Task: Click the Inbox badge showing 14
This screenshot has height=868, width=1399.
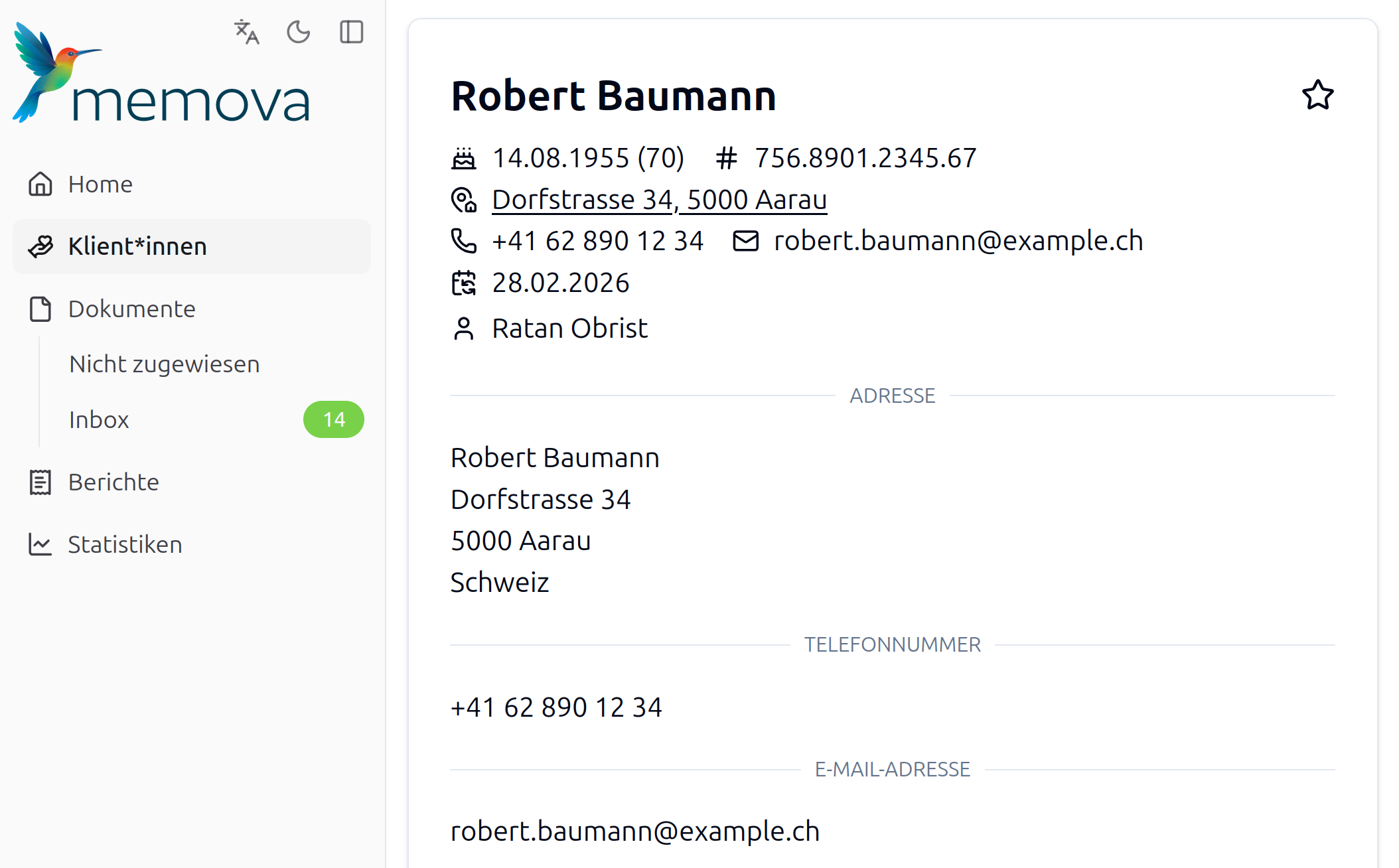Action: tap(334, 419)
